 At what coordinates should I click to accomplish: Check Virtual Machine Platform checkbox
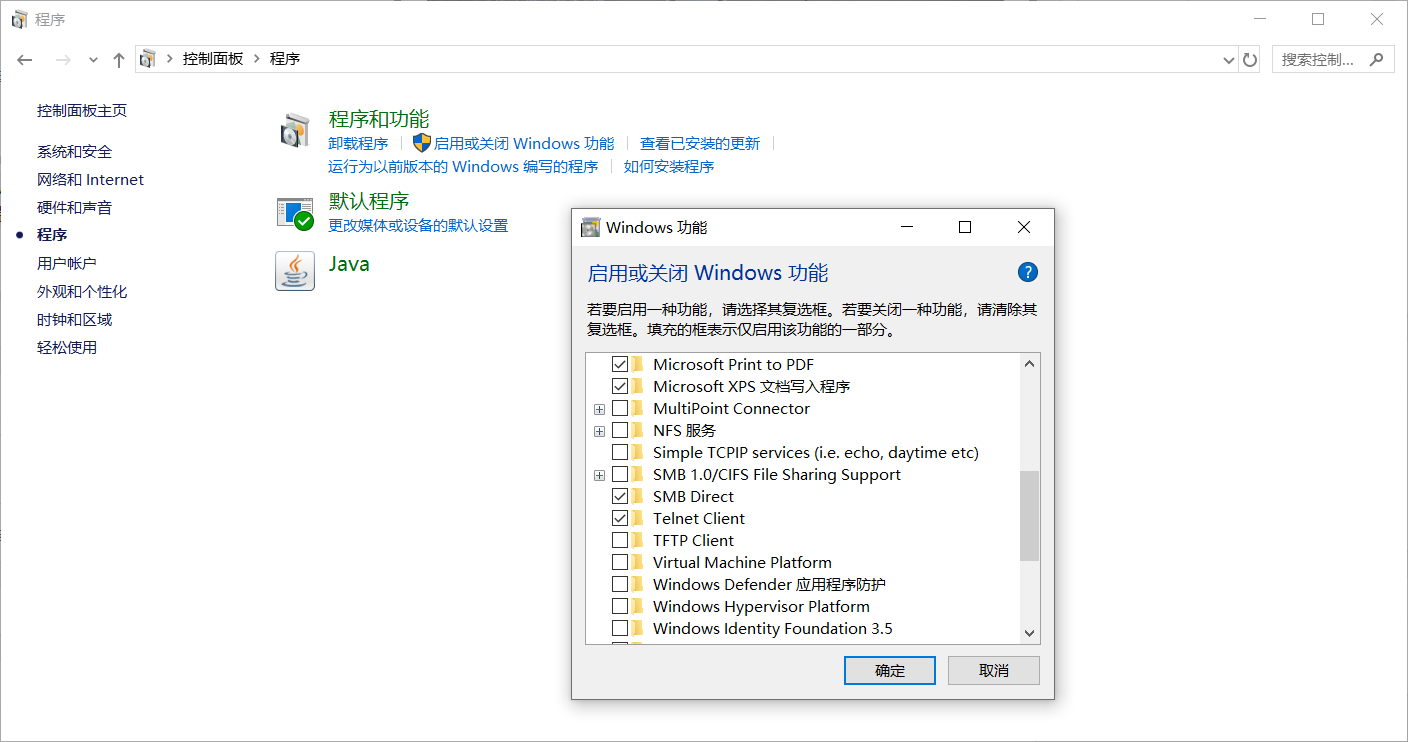[x=620, y=562]
